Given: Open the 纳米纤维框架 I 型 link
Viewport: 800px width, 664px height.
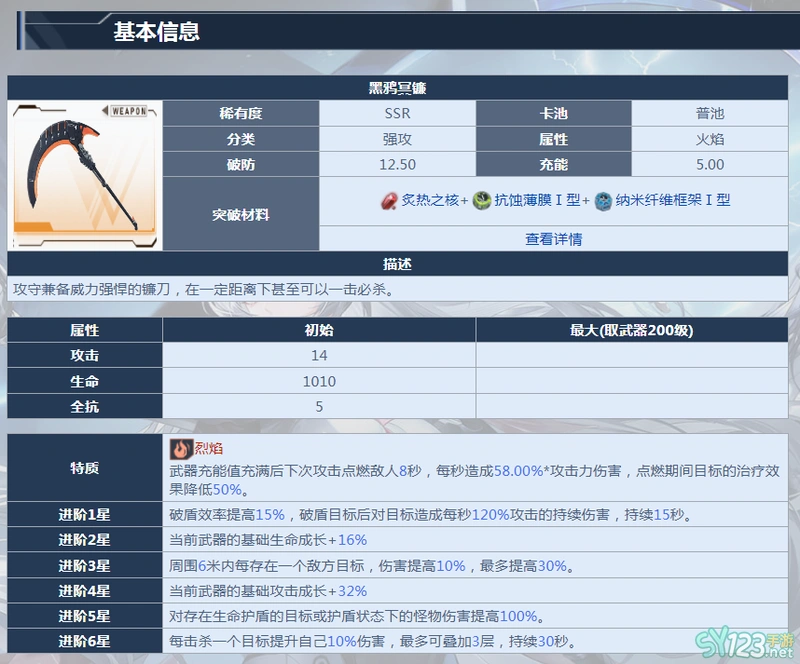Looking at the screenshot, I should coord(672,200).
